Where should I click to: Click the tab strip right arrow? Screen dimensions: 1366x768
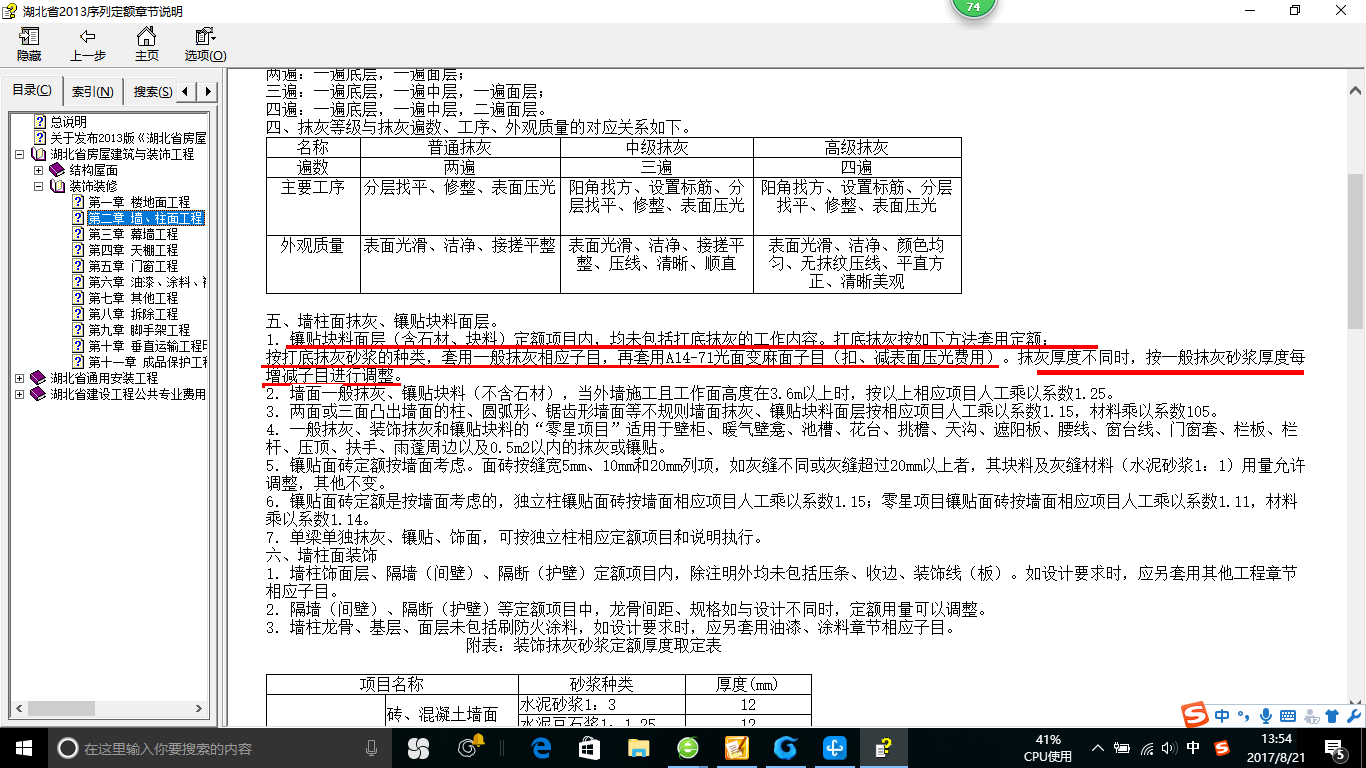[x=207, y=92]
